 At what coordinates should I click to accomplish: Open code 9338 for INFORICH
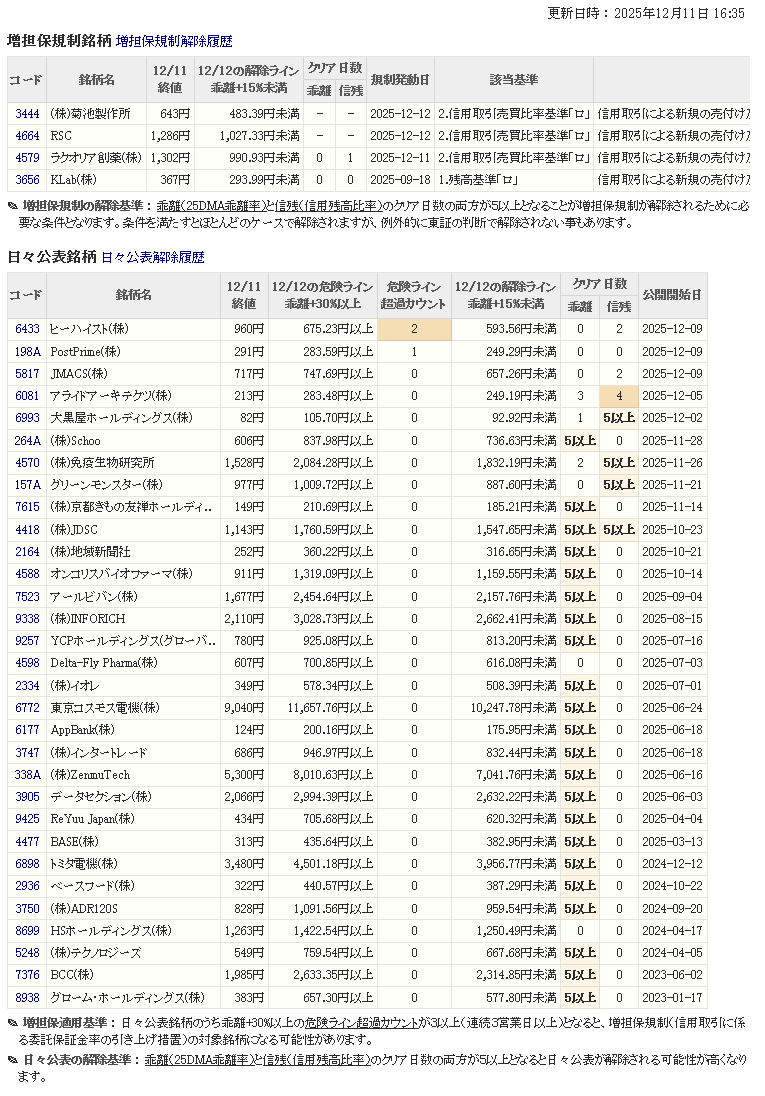(x=27, y=619)
